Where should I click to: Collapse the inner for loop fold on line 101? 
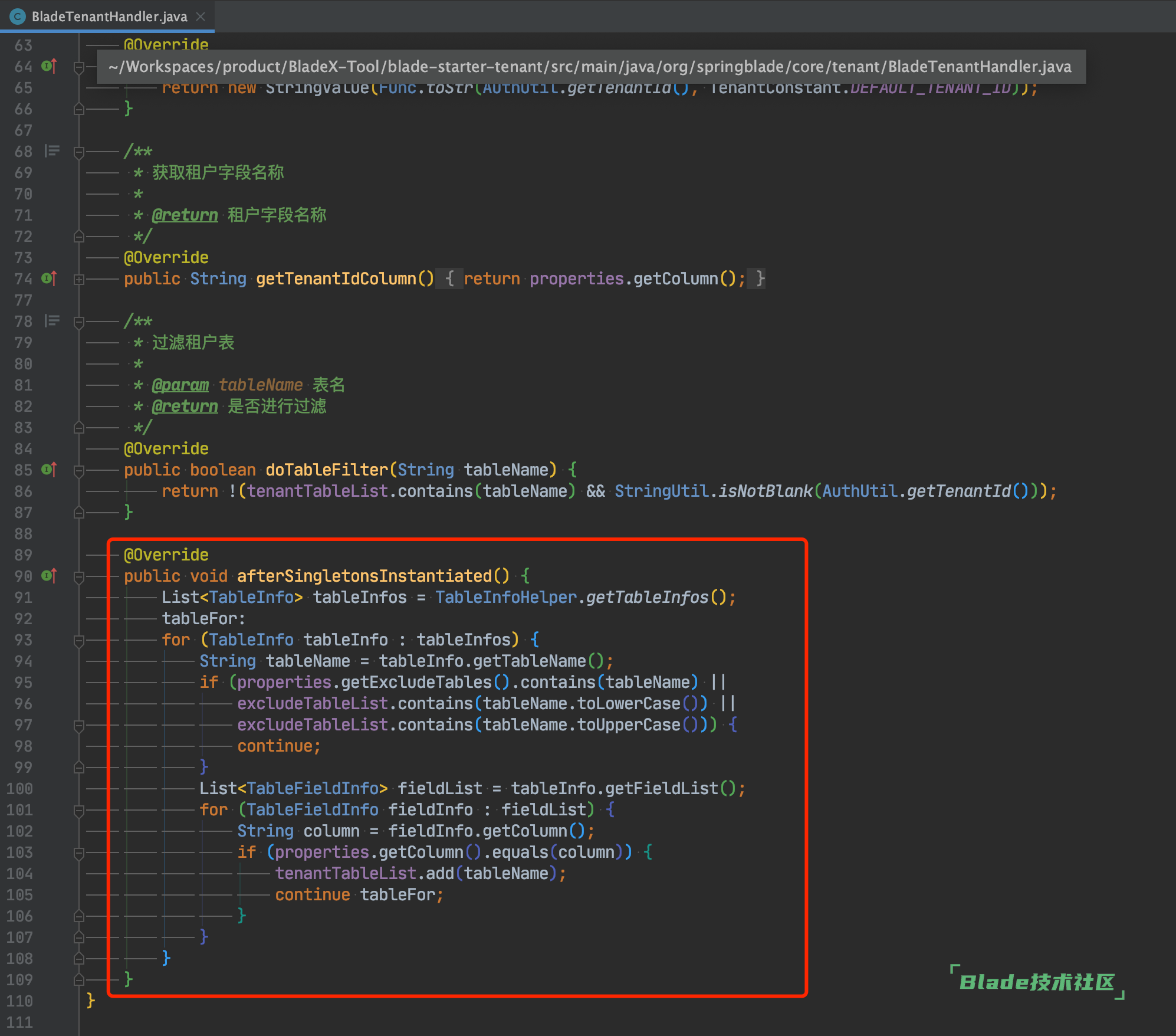[x=78, y=811]
